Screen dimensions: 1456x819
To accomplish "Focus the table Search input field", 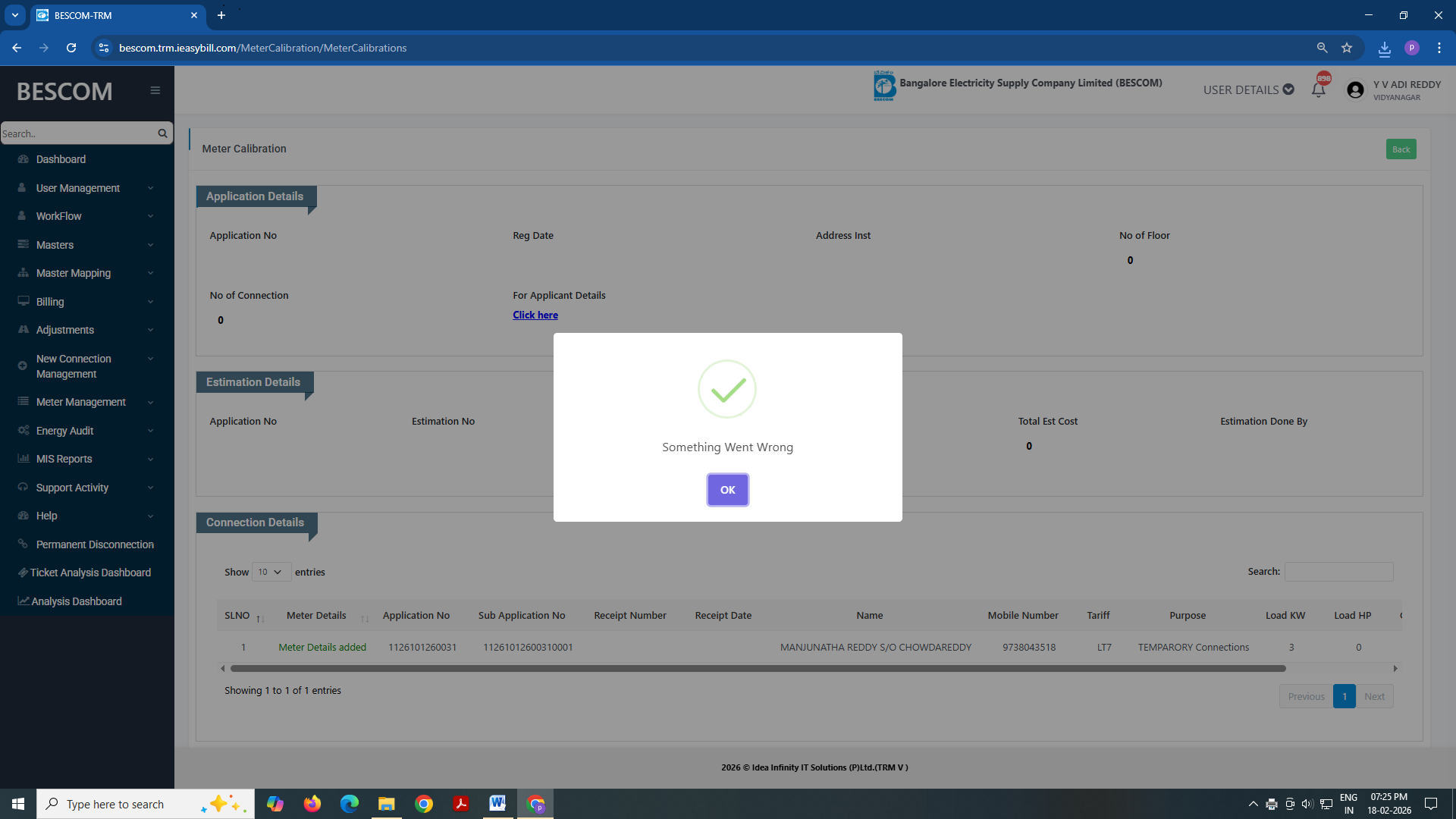I will point(1338,572).
